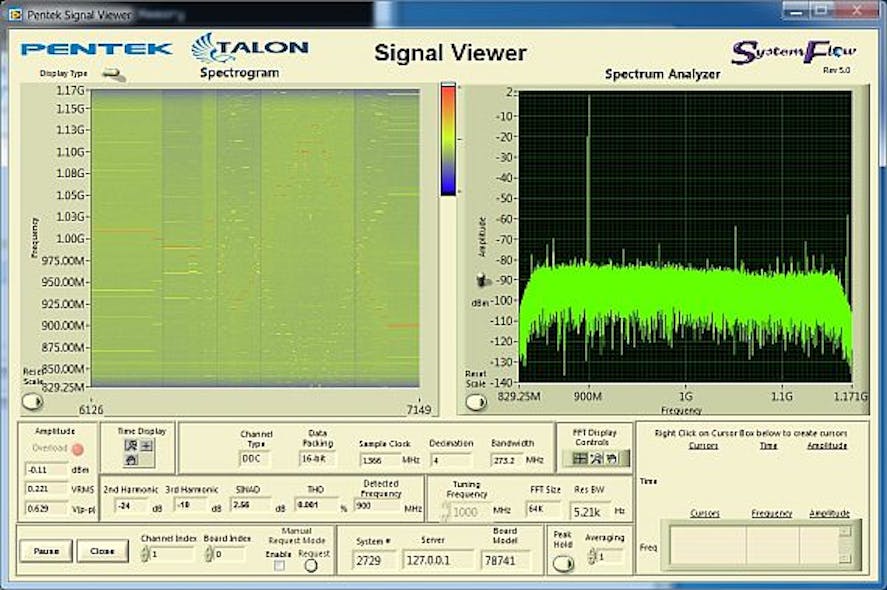Select the pan hand in FFT Display Controls
Viewport: 887px width, 590px height.
pos(613,456)
